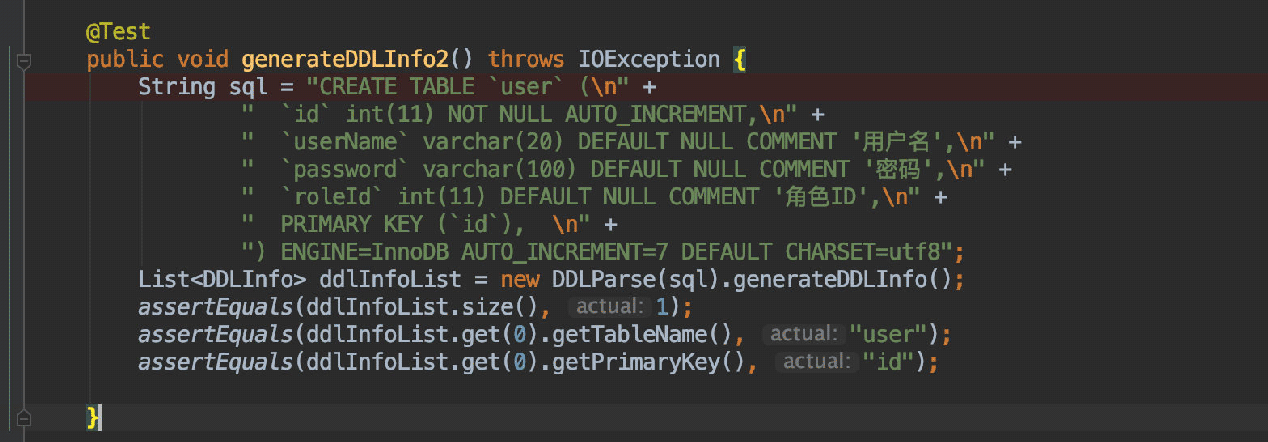Click the '用户名' comment text in the SQL
1268x442 pixels.
tap(904, 141)
